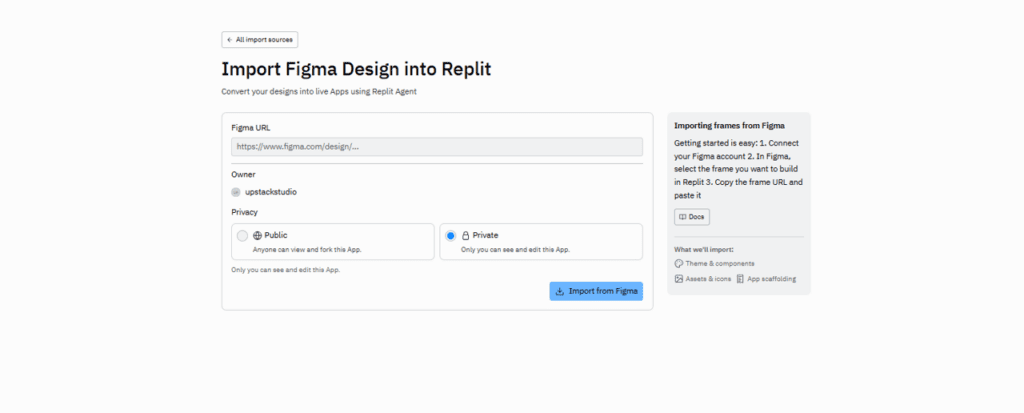Open the Docs link

pyautogui.click(x=692, y=217)
